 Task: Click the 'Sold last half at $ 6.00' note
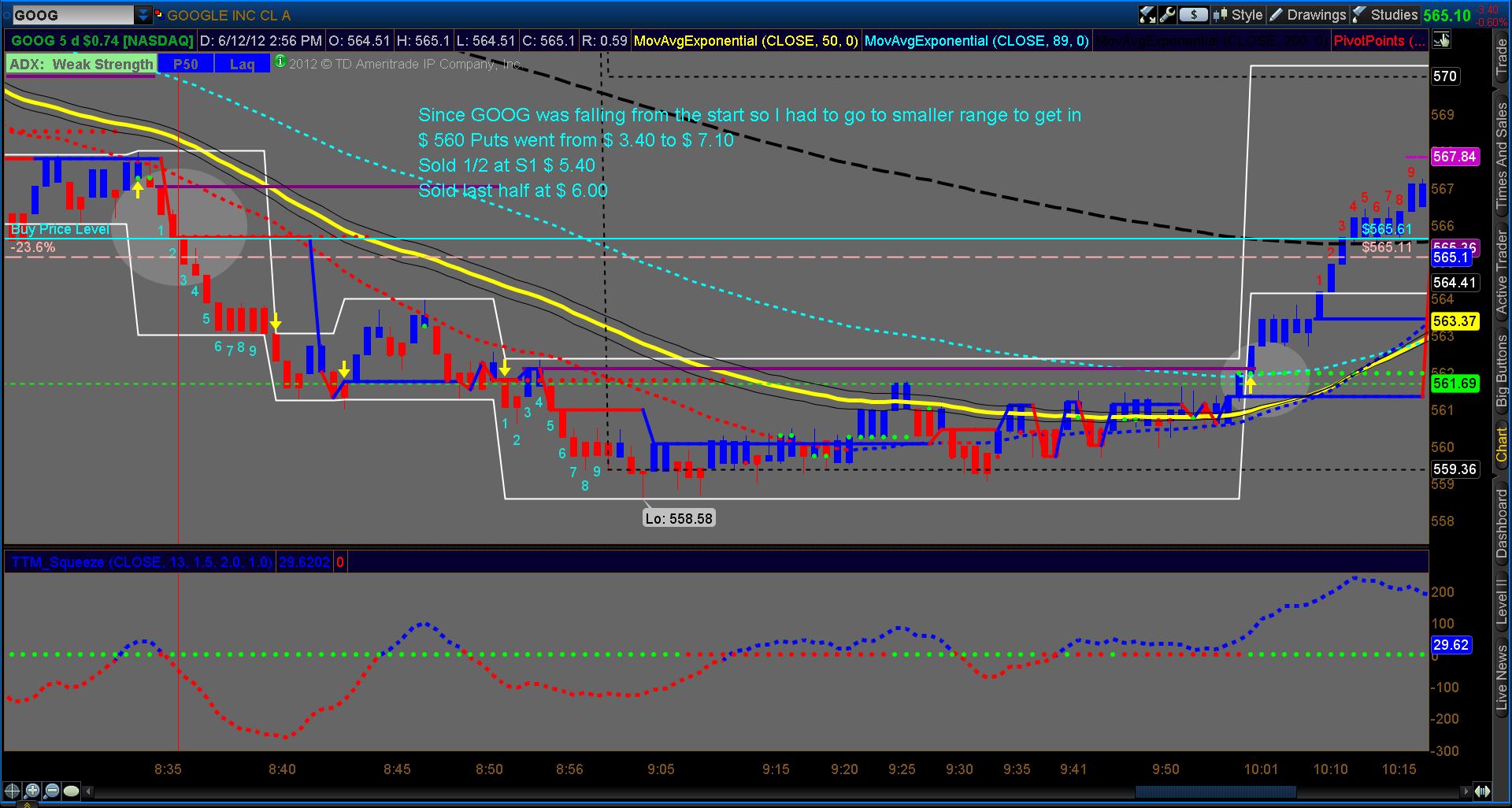click(x=513, y=191)
